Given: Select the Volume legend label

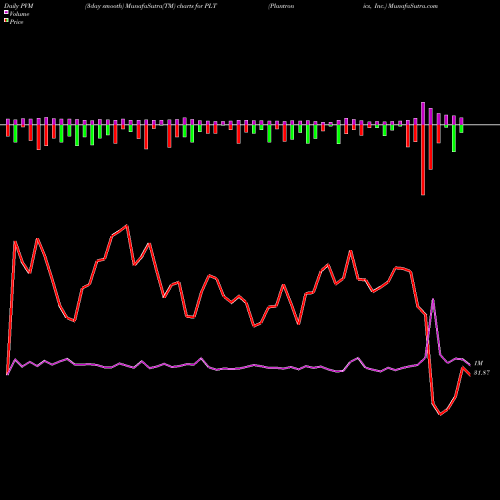Looking at the screenshot, I should coord(19,14).
